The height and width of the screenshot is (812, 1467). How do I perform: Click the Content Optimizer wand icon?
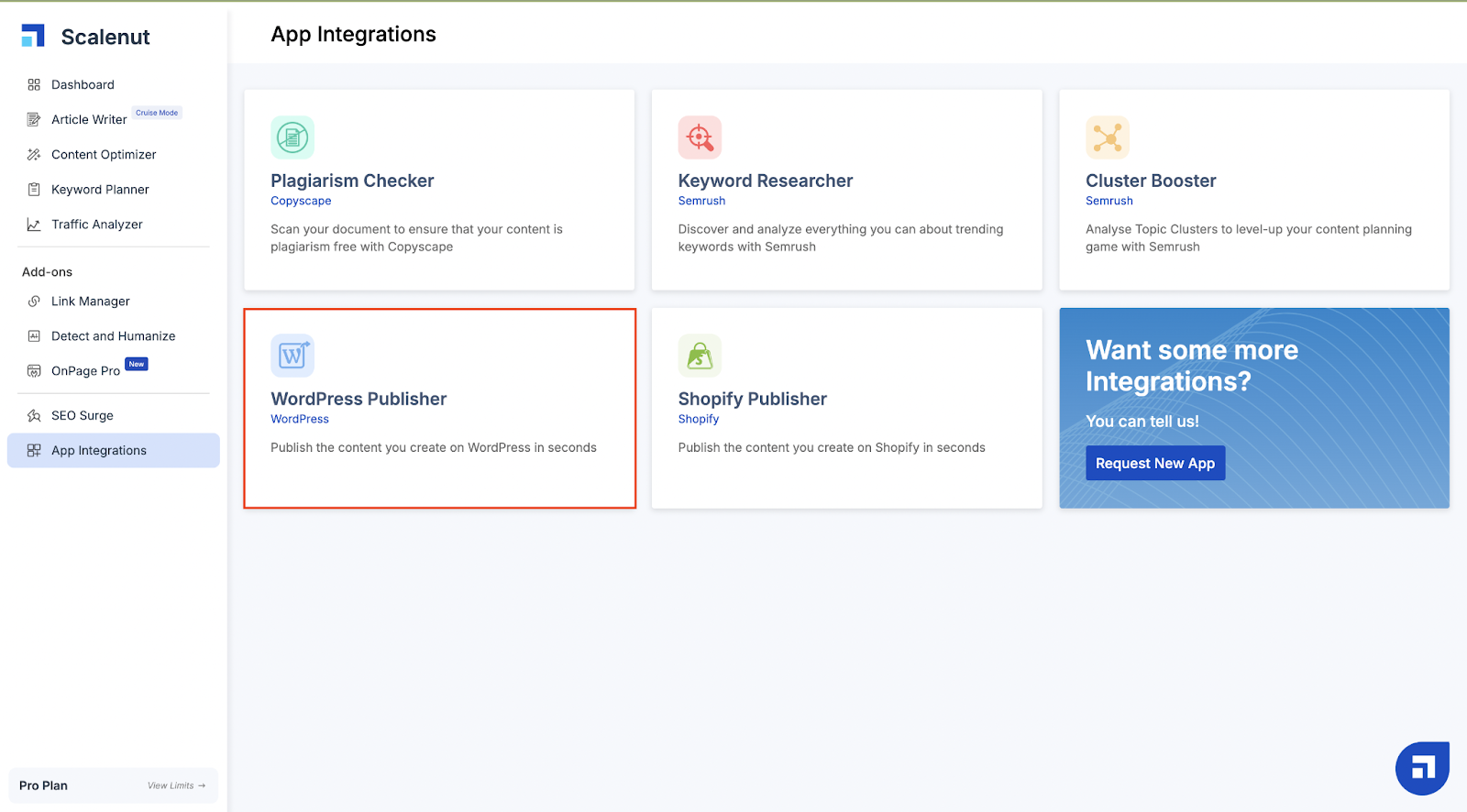tap(34, 154)
